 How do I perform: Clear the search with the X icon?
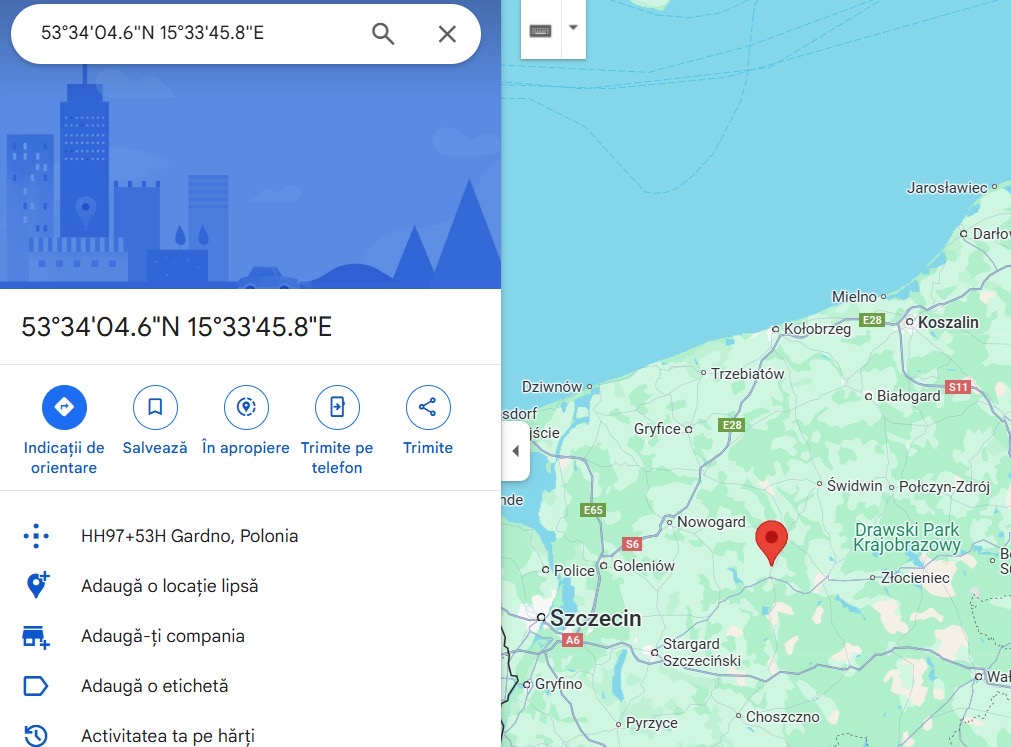point(447,34)
